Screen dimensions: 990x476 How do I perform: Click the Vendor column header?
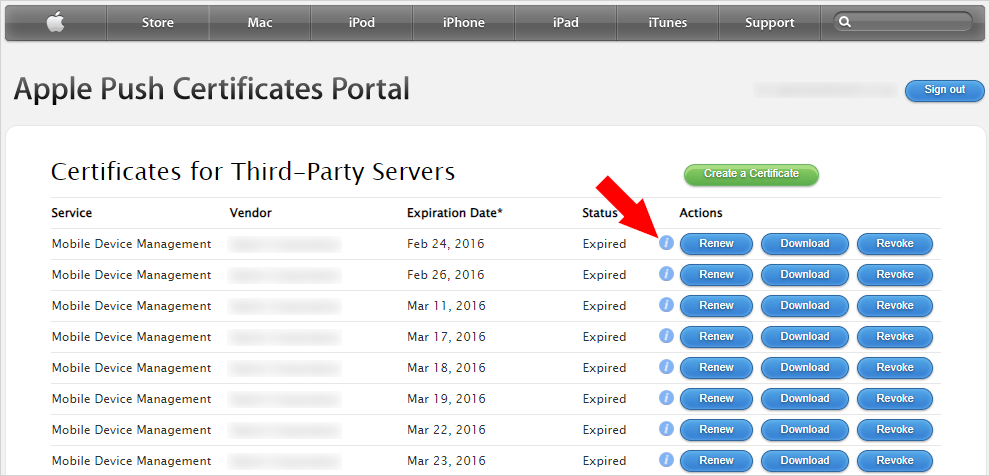(x=251, y=213)
